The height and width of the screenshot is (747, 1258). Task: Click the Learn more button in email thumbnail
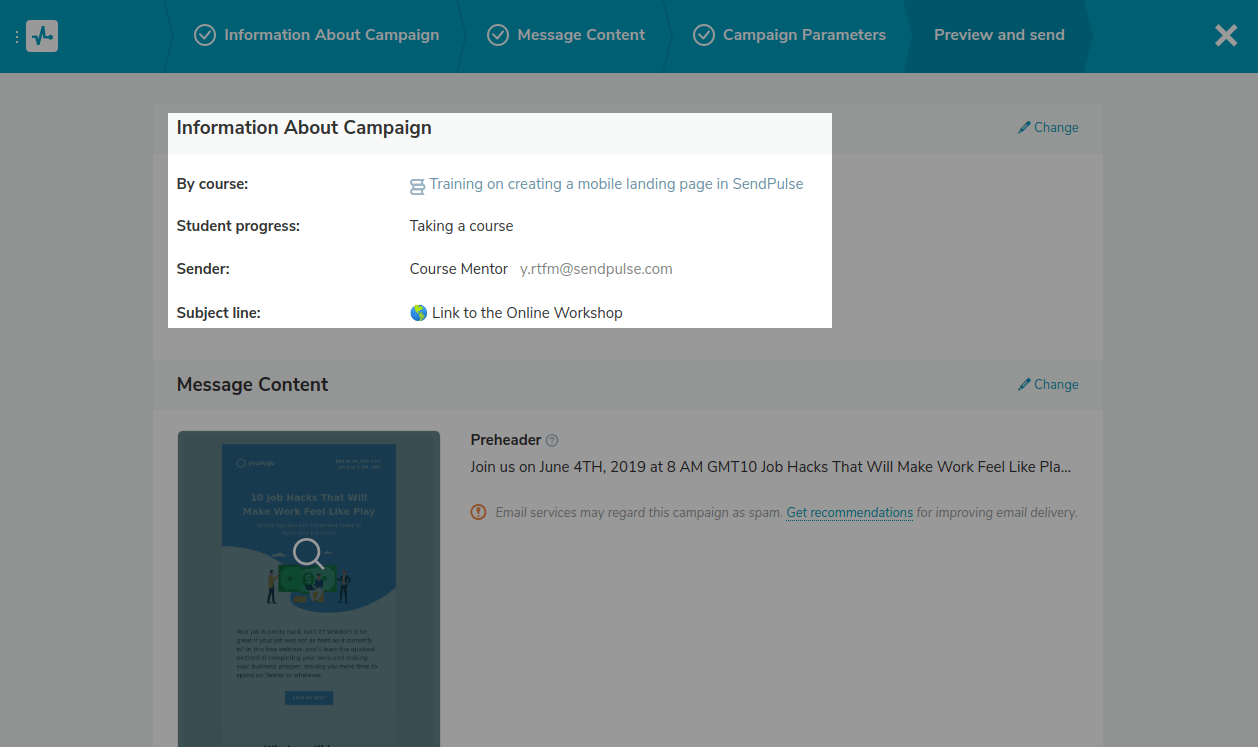308,698
